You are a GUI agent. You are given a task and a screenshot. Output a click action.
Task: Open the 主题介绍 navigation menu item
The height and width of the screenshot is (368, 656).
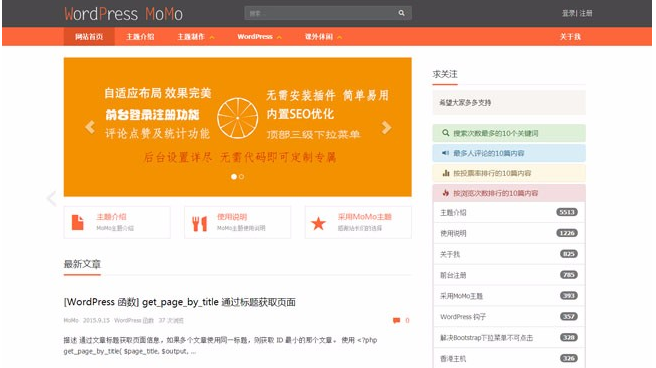(140, 37)
